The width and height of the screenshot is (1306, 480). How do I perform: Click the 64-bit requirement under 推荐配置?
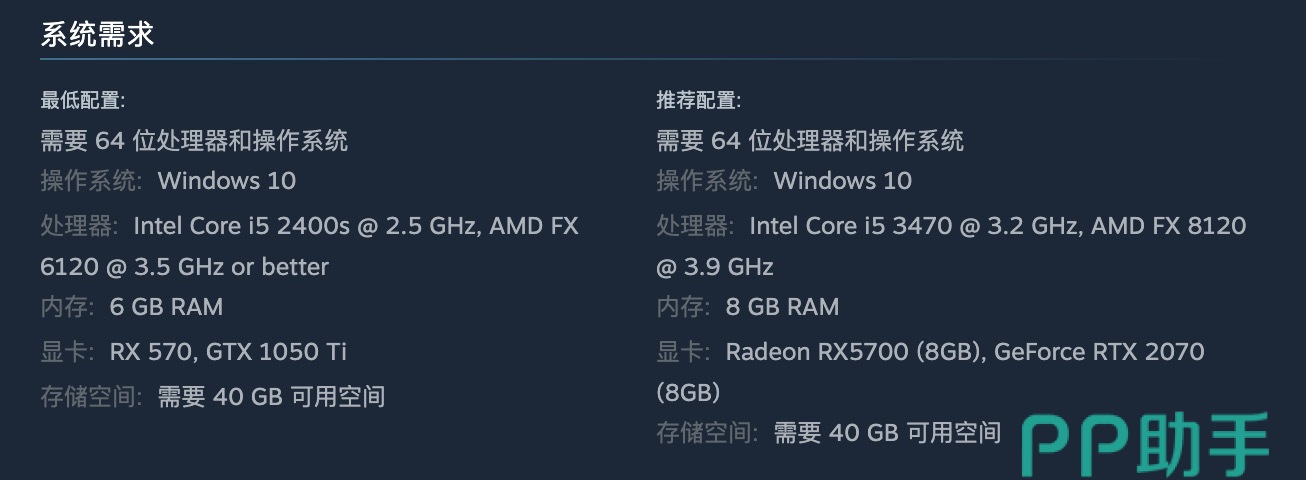(810, 140)
